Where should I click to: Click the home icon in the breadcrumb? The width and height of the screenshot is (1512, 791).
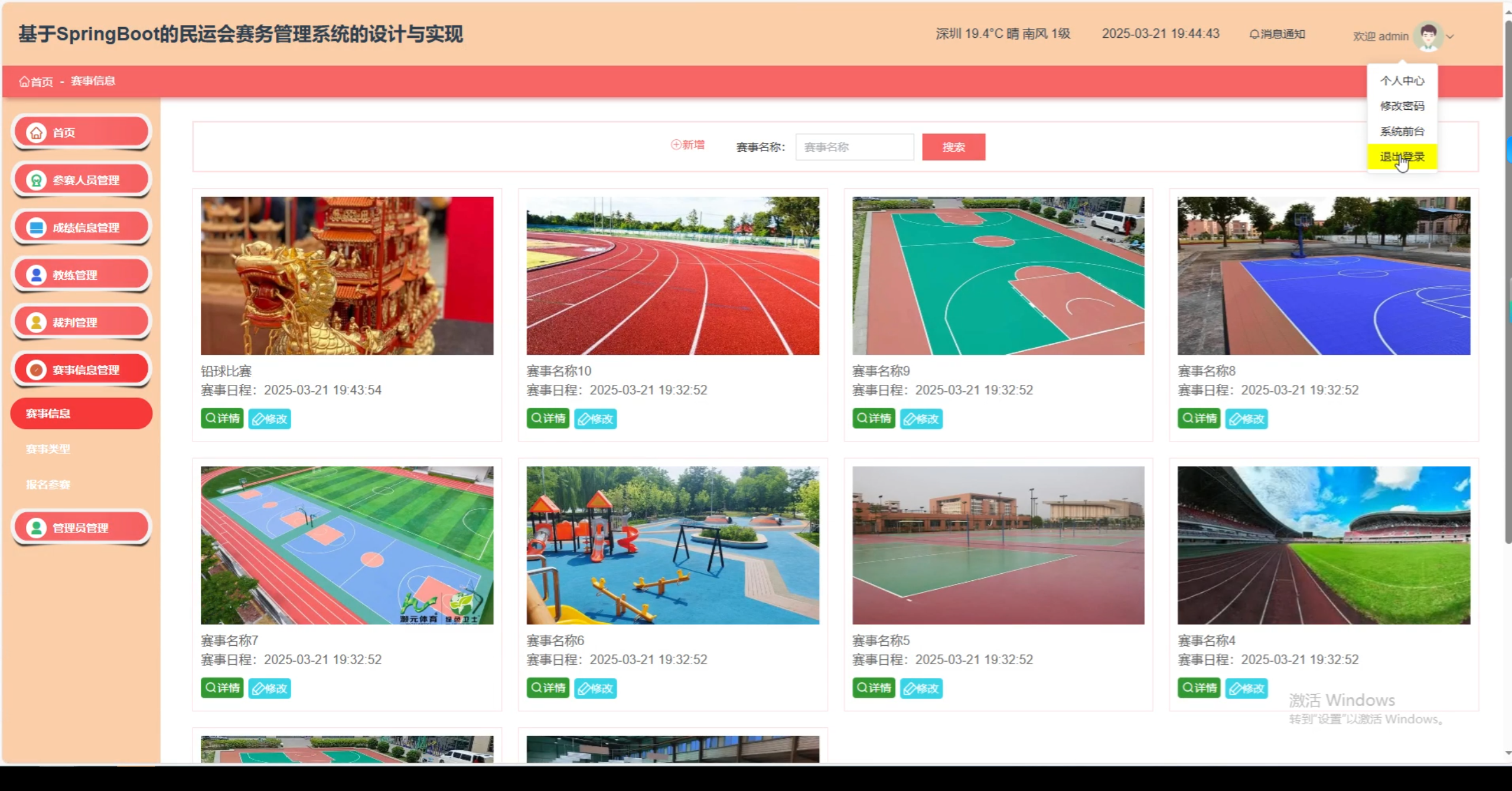coord(24,81)
